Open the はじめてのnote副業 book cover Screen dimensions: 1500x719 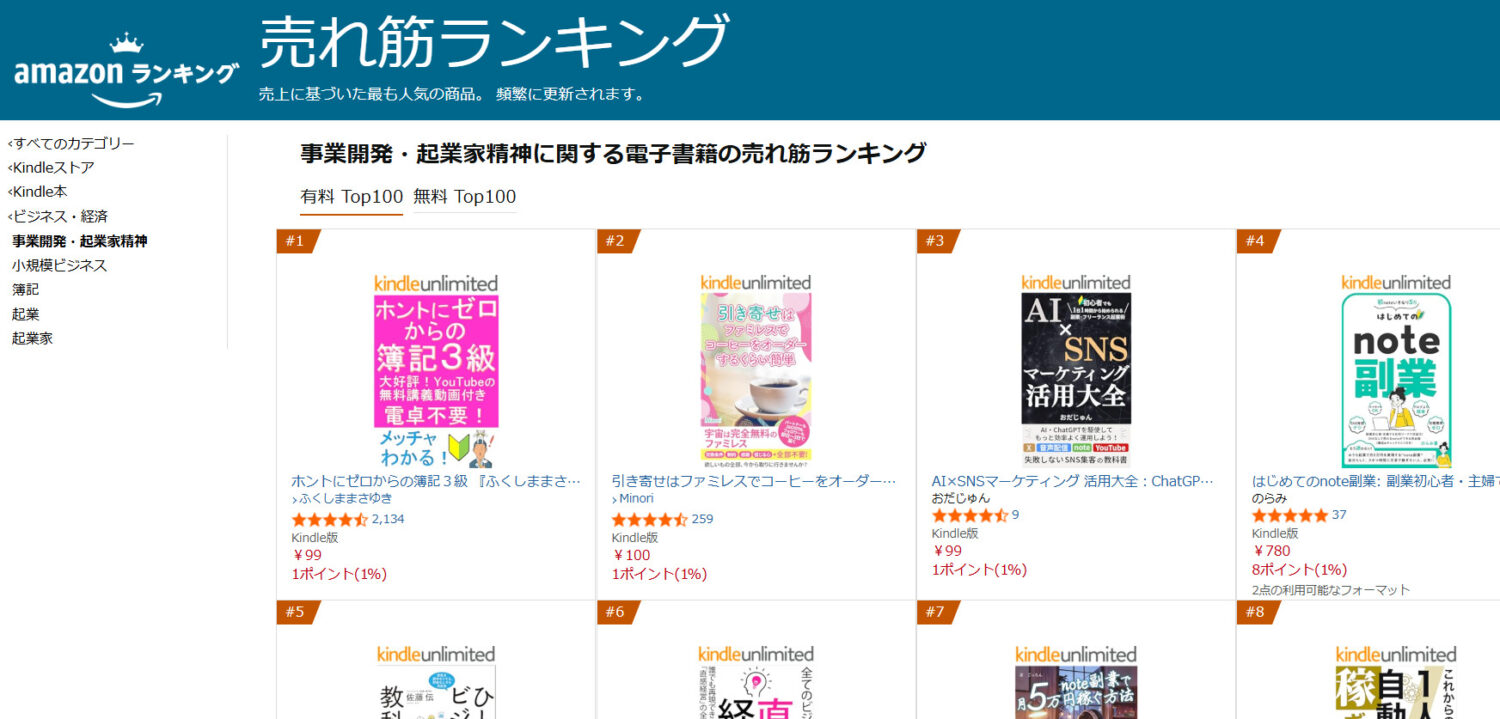1396,380
